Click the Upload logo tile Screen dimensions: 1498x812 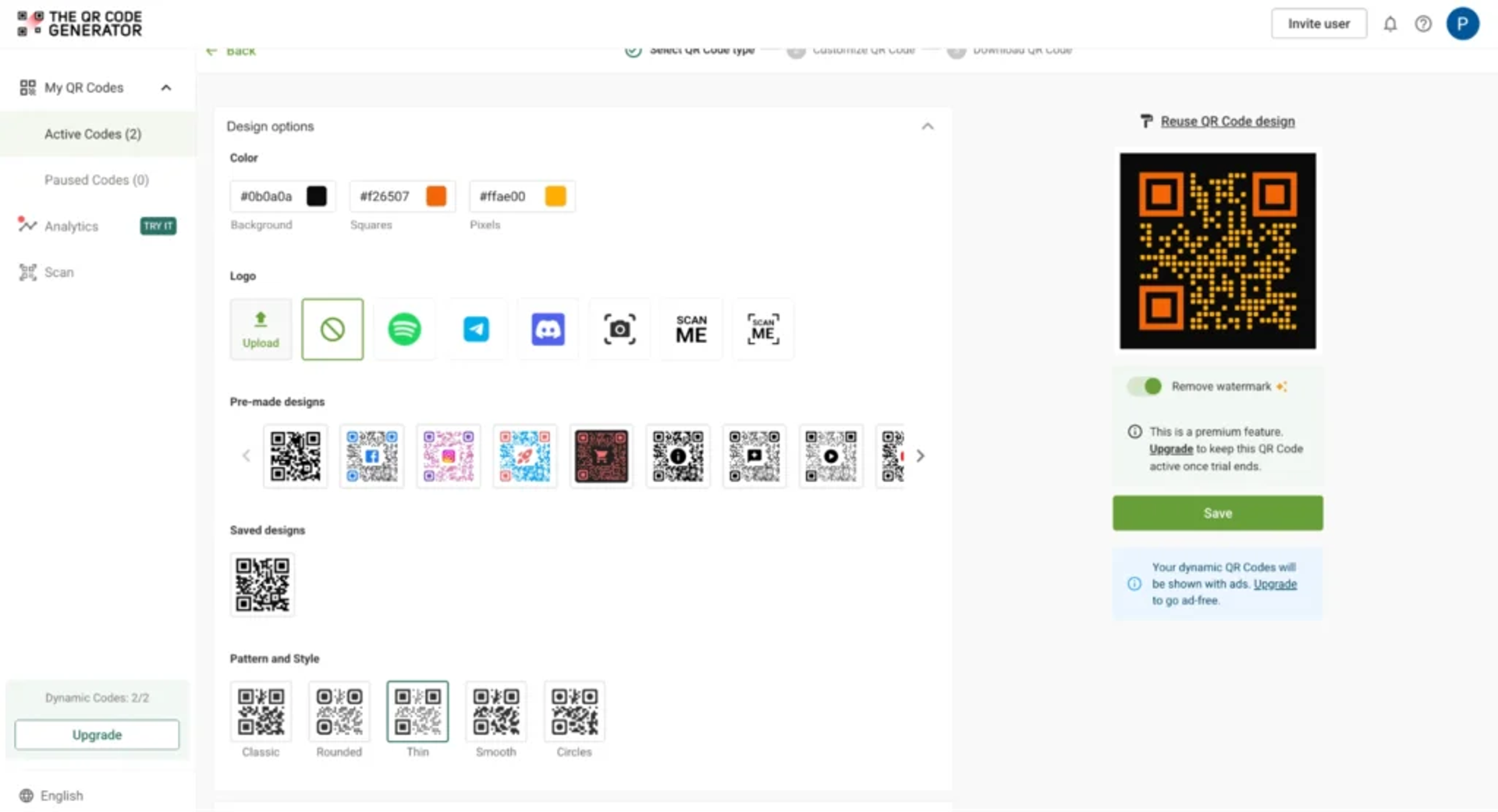pyautogui.click(x=261, y=329)
